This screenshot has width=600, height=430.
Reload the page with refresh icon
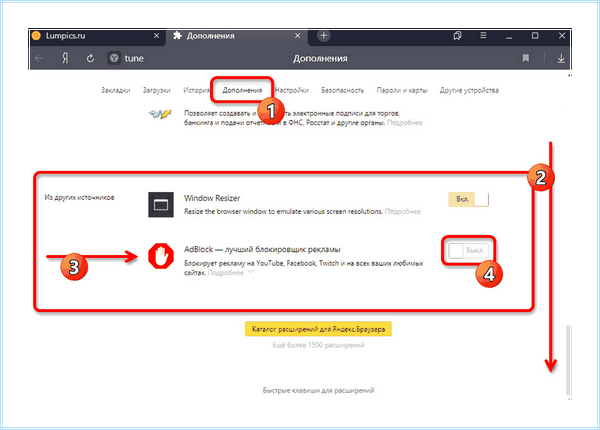(90, 58)
